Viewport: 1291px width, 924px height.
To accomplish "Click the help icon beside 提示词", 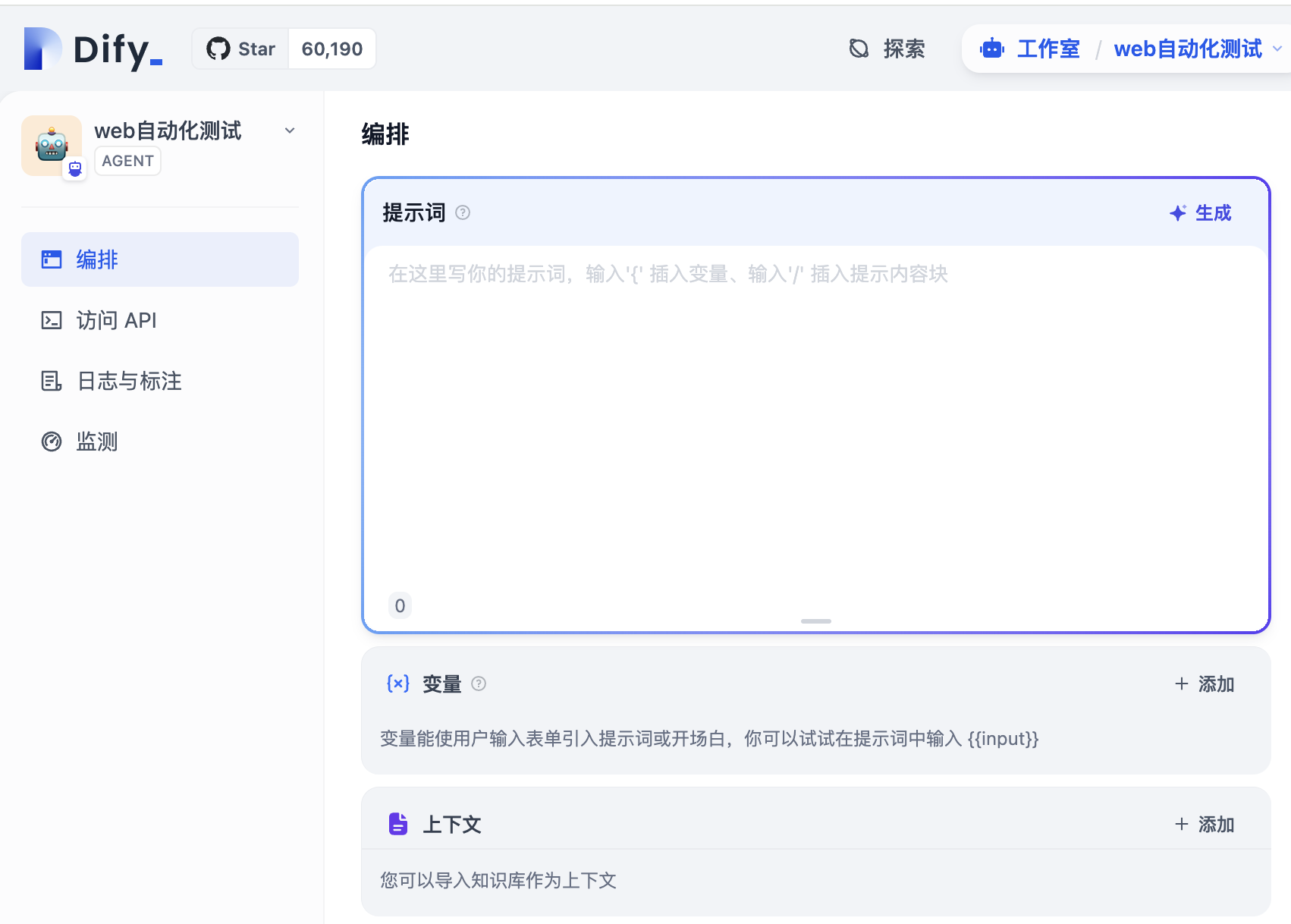I will [x=463, y=213].
